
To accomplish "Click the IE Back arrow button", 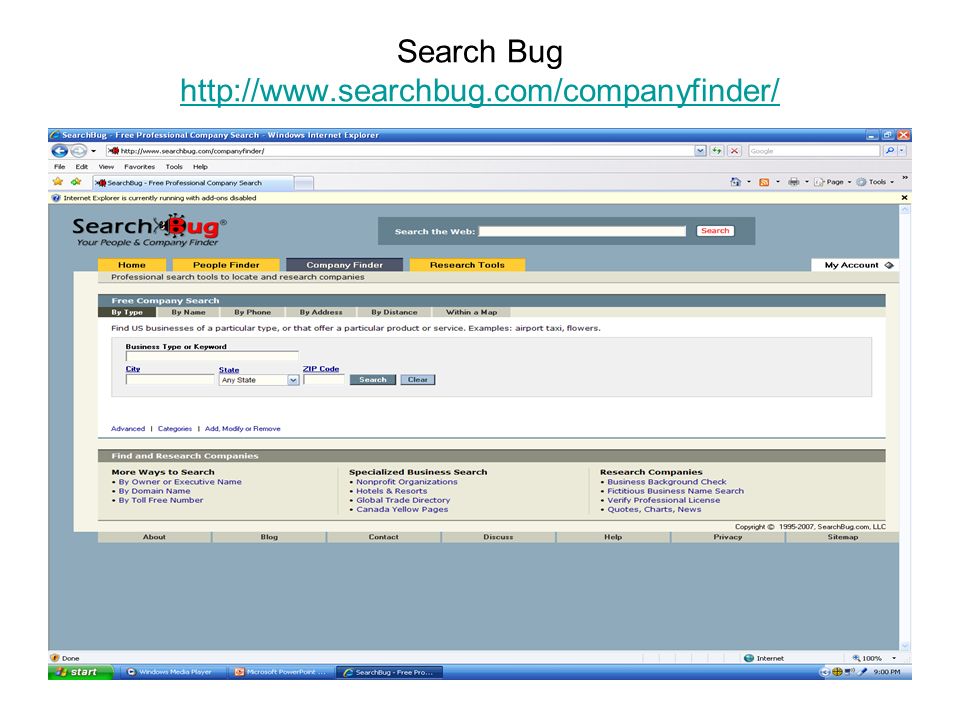I will [59, 151].
